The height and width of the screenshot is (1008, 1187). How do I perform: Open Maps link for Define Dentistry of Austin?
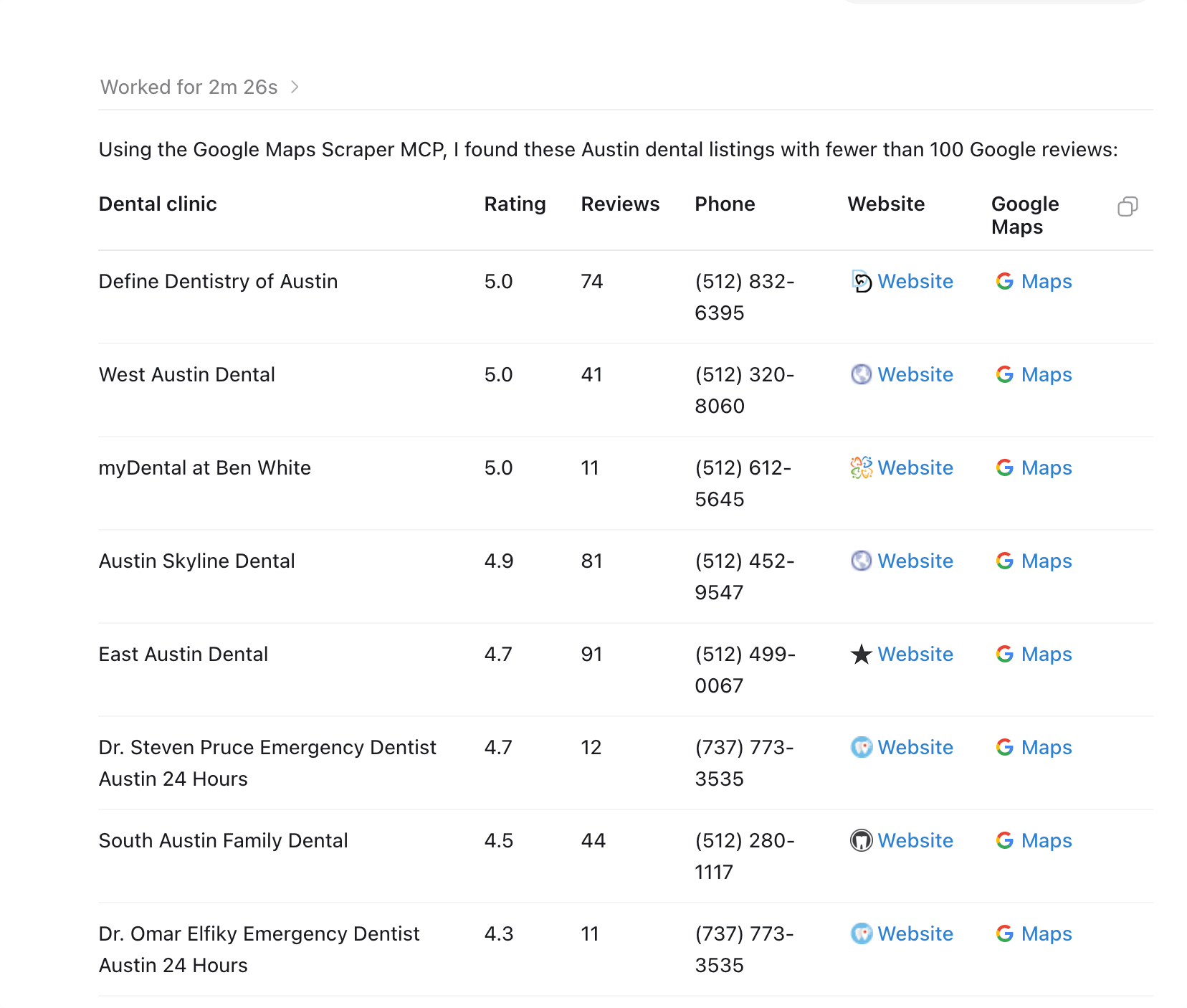[x=1047, y=282]
